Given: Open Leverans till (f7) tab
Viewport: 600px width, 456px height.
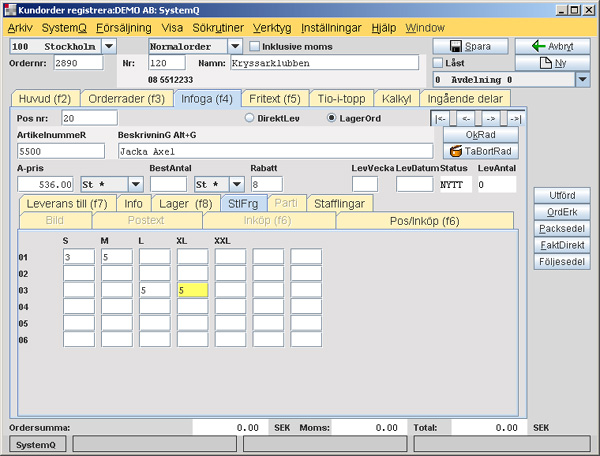Looking at the screenshot, I should [67, 204].
